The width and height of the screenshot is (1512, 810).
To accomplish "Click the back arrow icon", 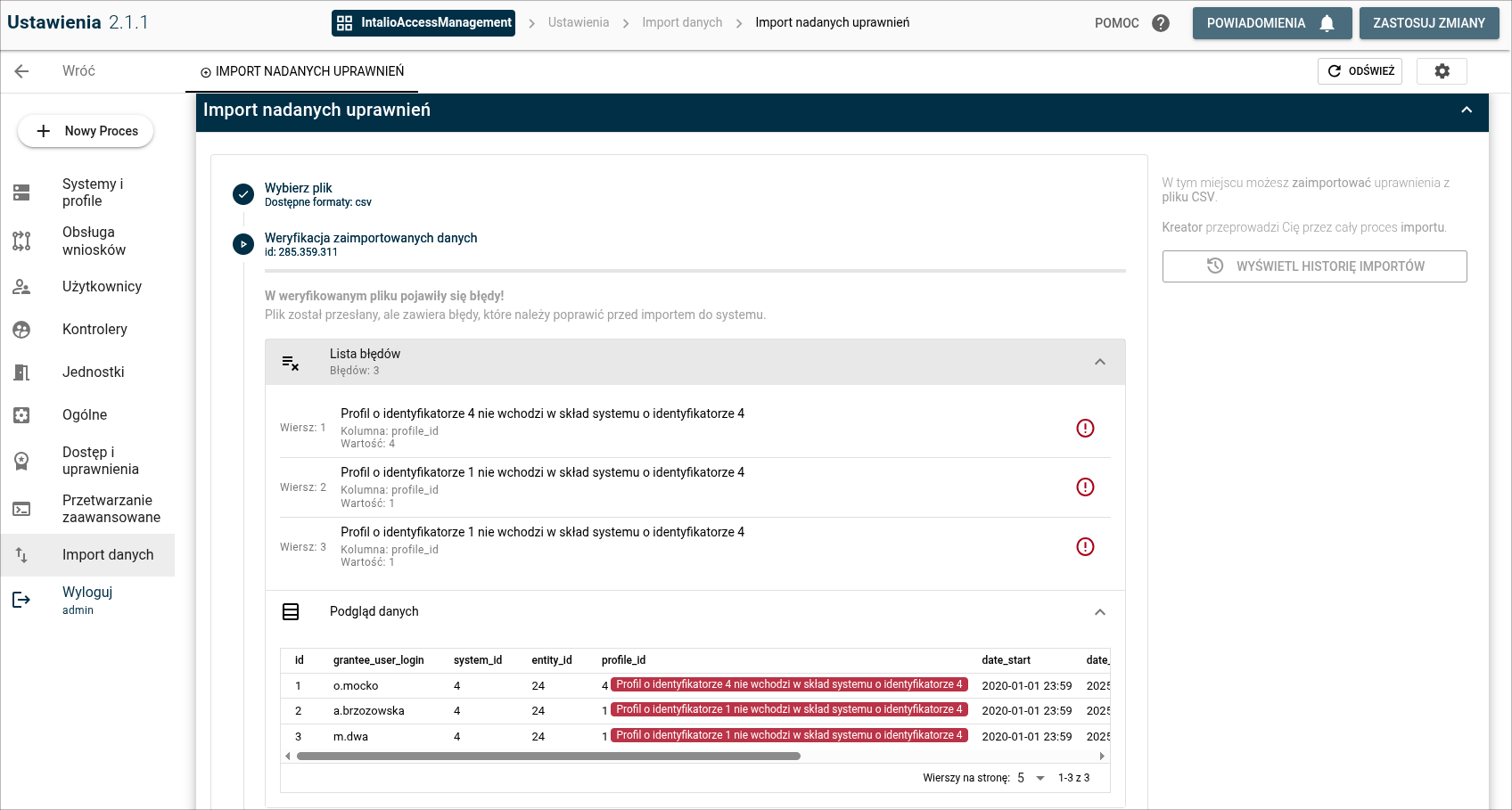I will pyautogui.click(x=22, y=71).
